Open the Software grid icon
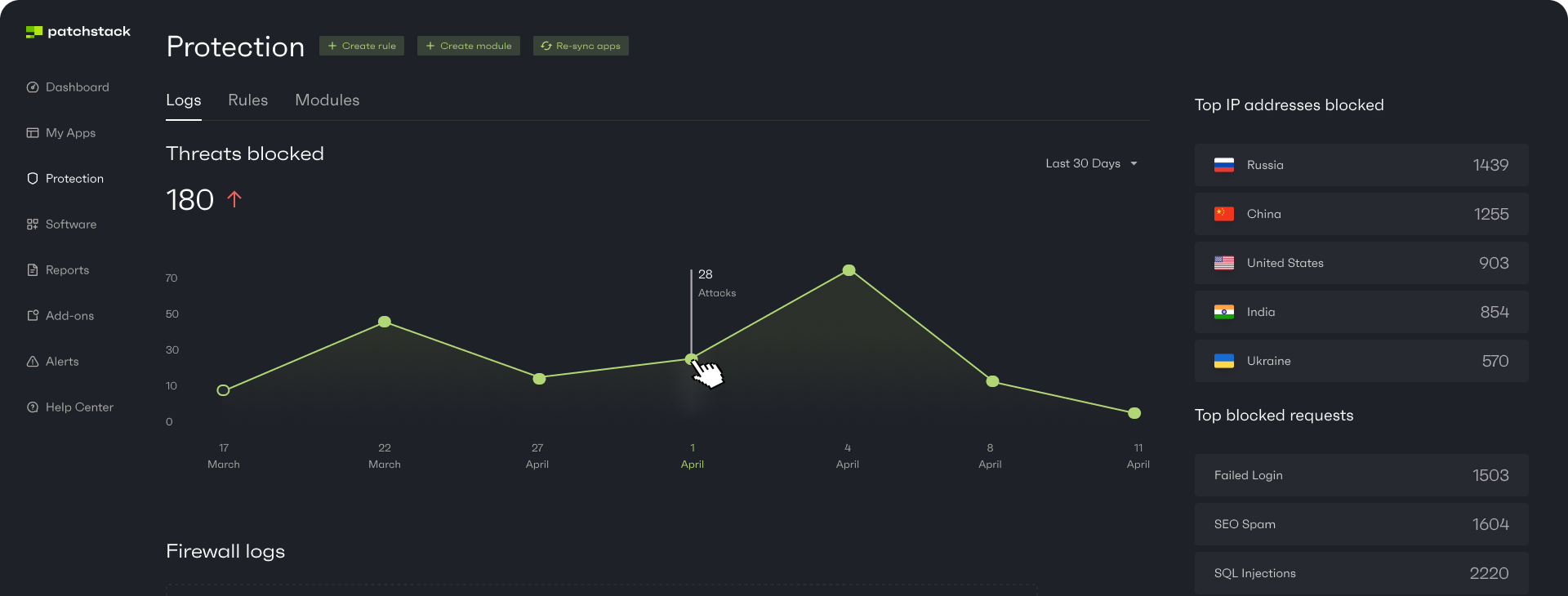Viewport: 1568px width, 596px height. pyautogui.click(x=33, y=225)
